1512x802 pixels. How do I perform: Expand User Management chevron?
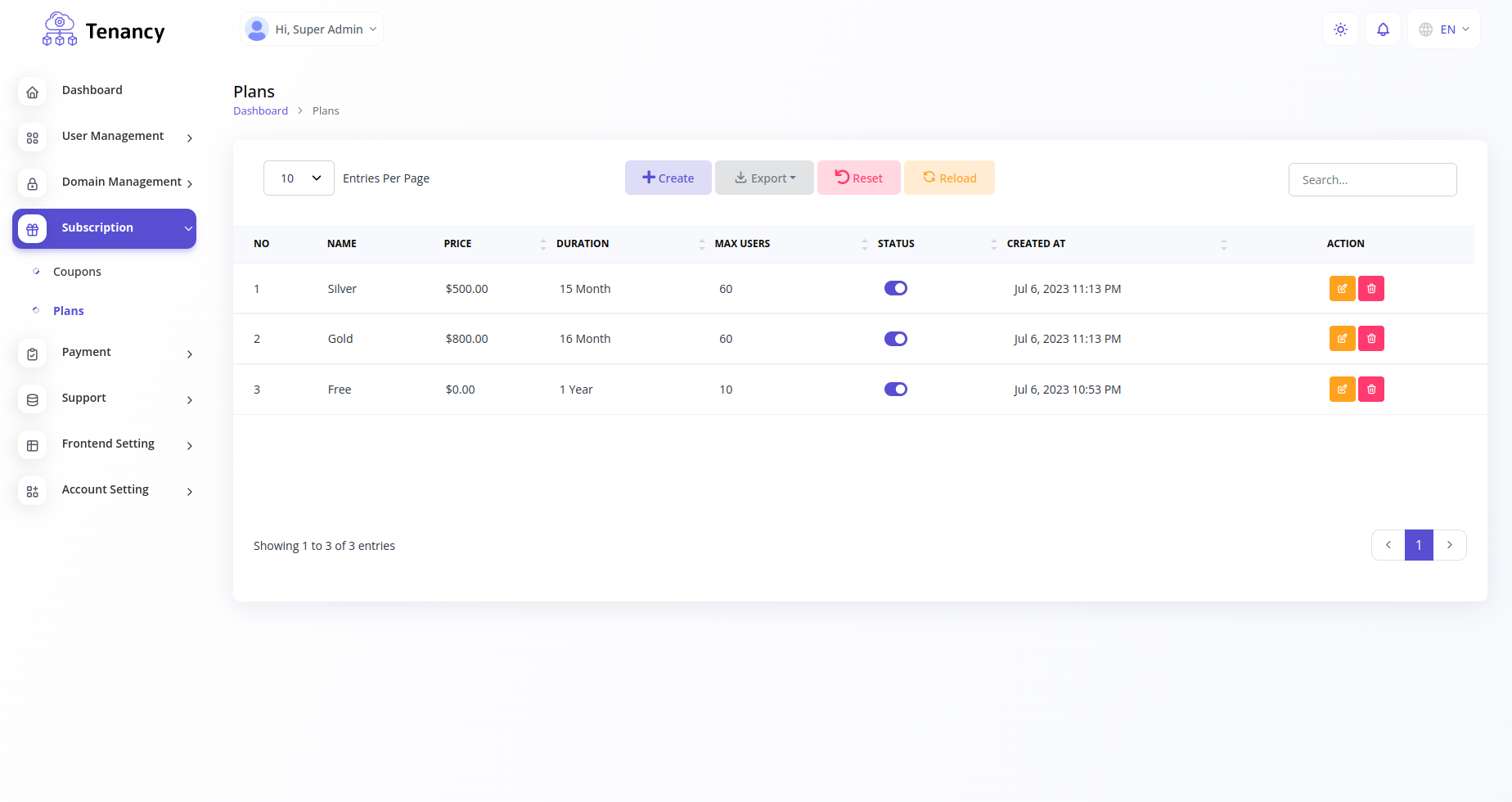pos(190,138)
